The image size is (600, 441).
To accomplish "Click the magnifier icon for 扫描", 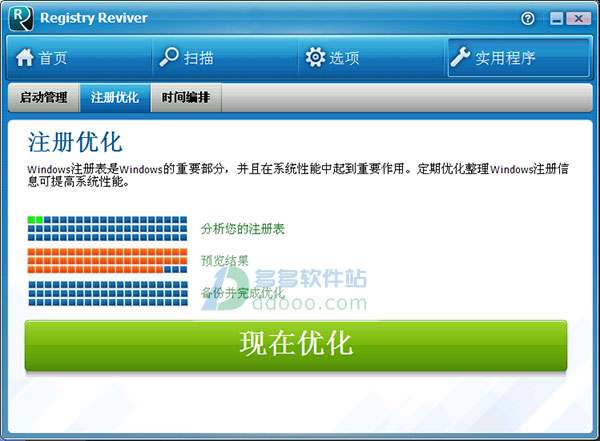I will point(169,57).
